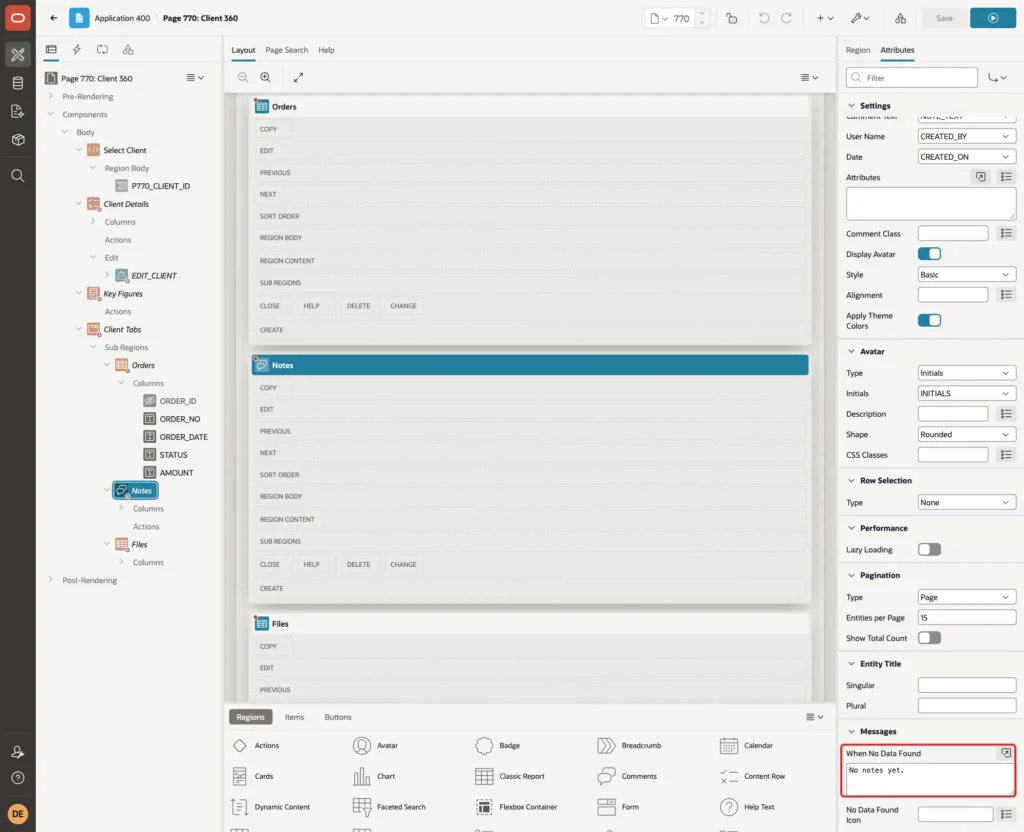Open SQL Workshop database icon
The width and height of the screenshot is (1024, 832).
(18, 83)
